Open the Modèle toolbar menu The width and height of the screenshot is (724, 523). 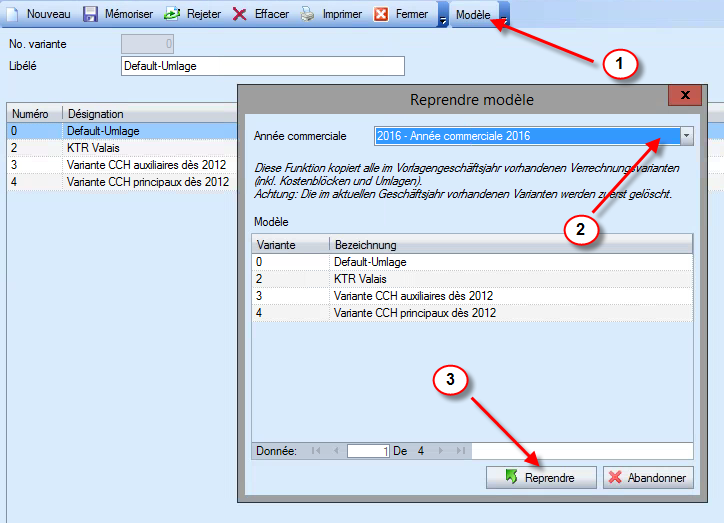(x=473, y=15)
